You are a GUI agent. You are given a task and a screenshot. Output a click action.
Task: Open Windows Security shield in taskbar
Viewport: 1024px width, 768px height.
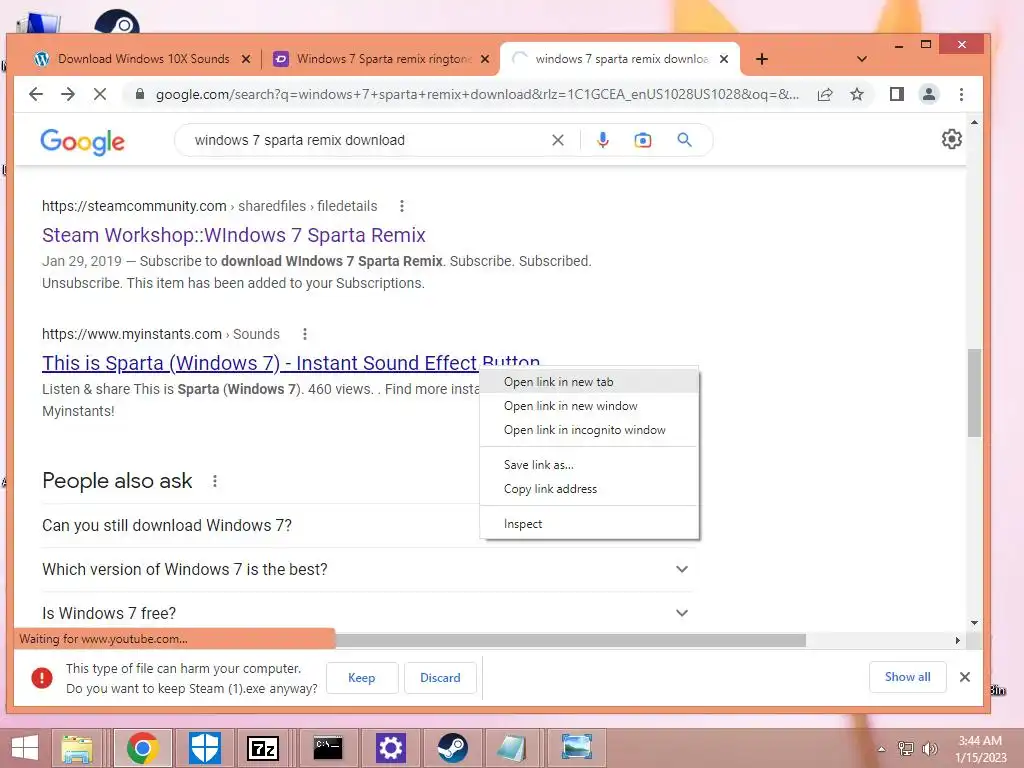[204, 748]
